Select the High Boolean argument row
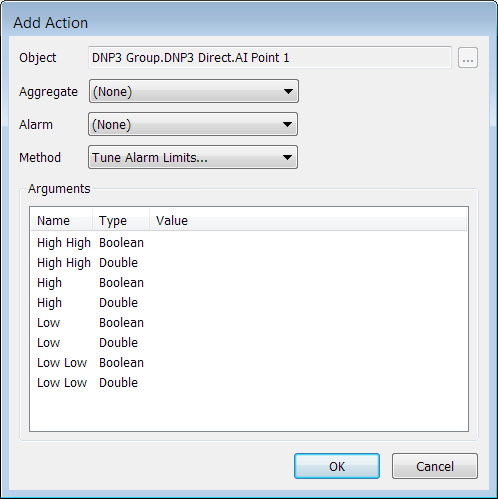This screenshot has width=498, height=499. [249, 283]
